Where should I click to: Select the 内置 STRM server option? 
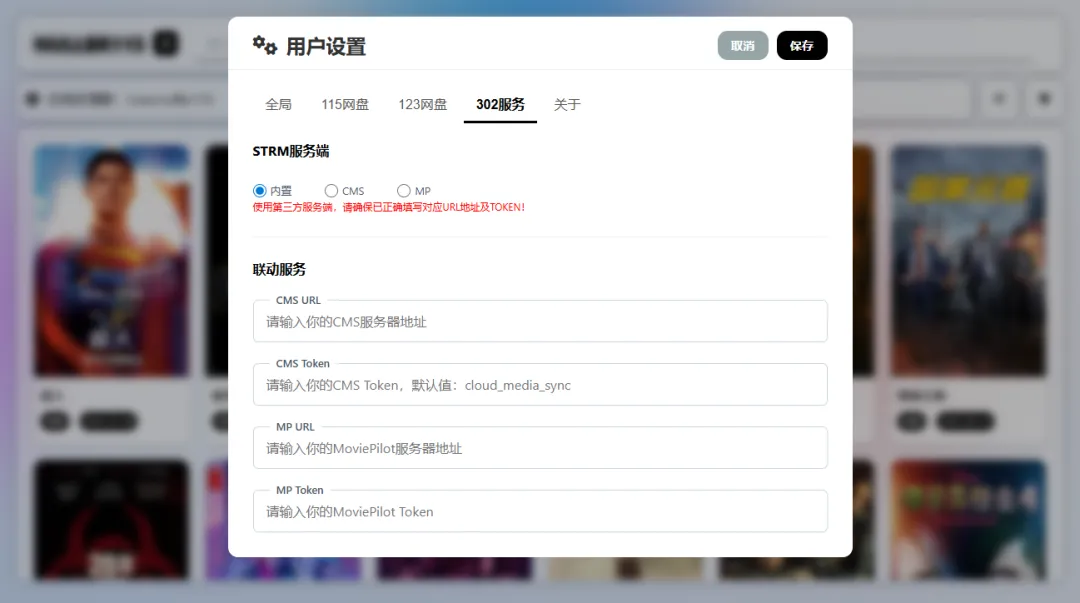click(259, 190)
